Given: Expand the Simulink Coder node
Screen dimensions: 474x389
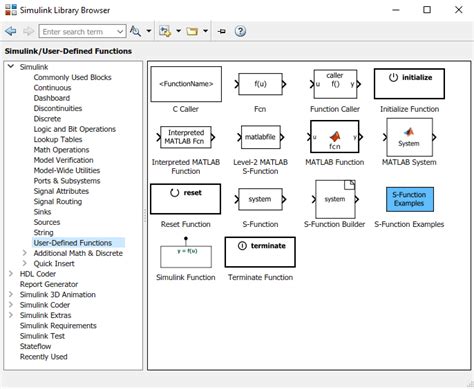Looking at the screenshot, I should tap(11, 305).
